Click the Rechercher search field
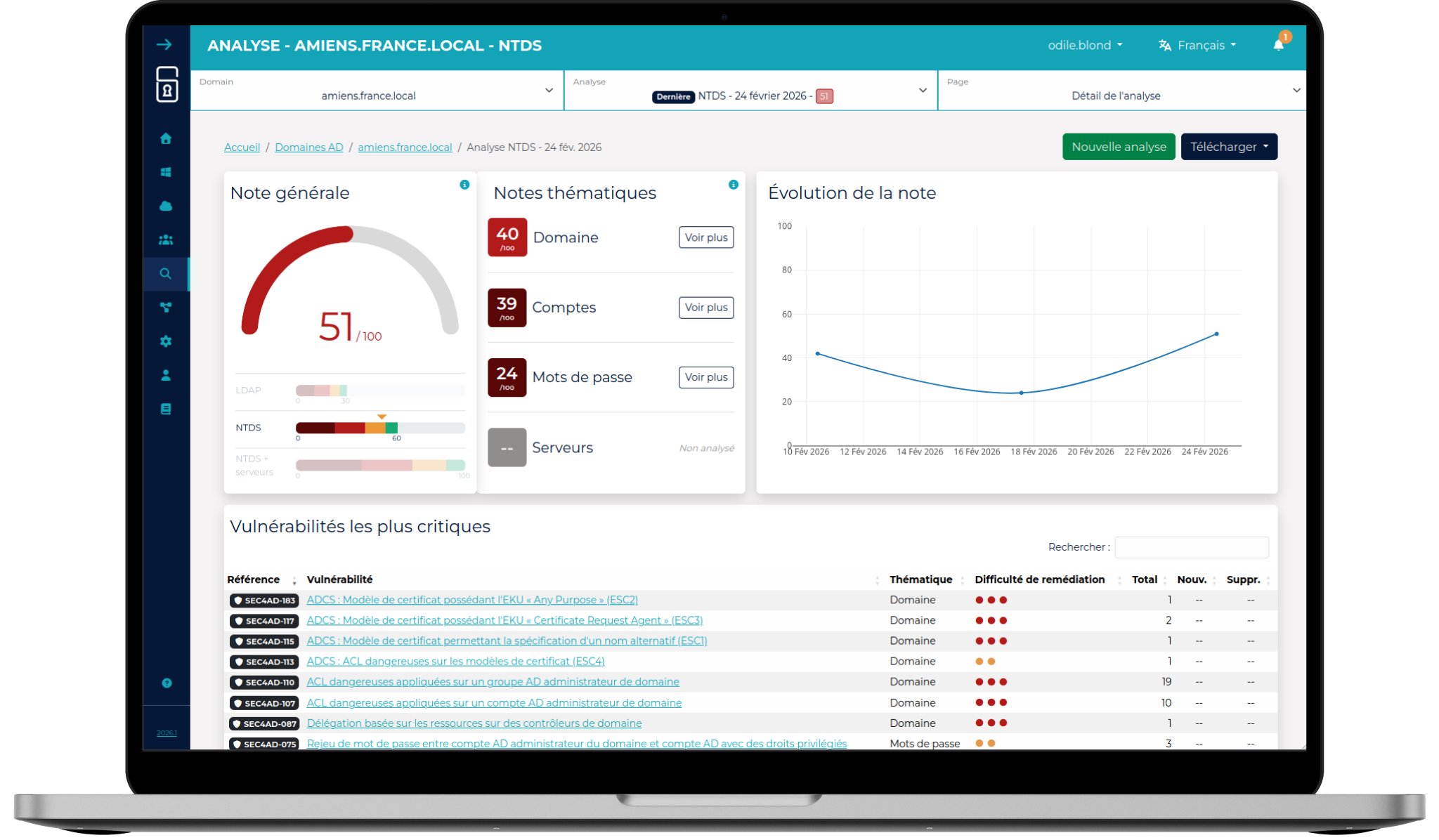The height and width of the screenshot is (840, 1439). 1191,547
